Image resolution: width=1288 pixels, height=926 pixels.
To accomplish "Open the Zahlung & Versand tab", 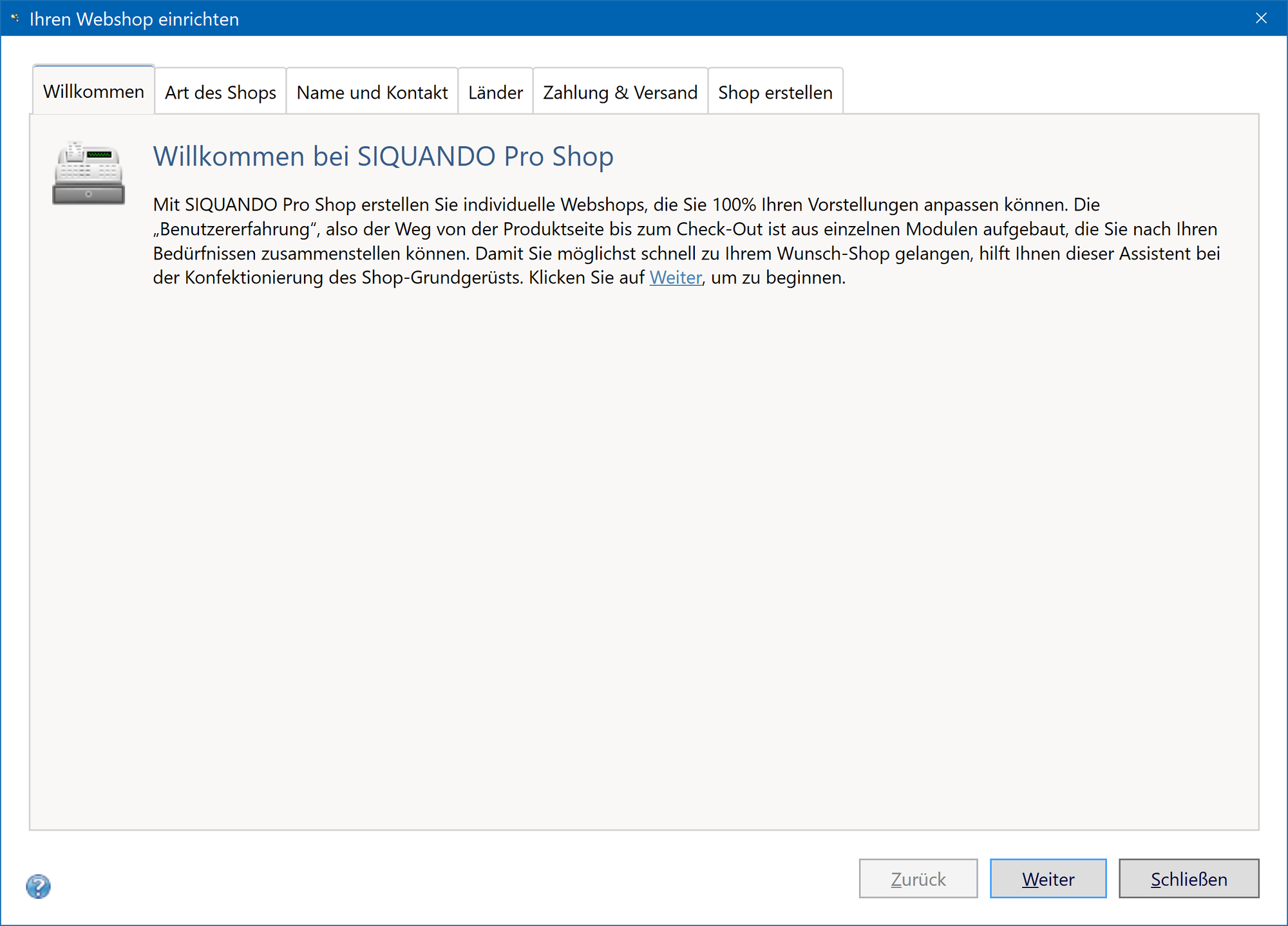I will coord(620,92).
